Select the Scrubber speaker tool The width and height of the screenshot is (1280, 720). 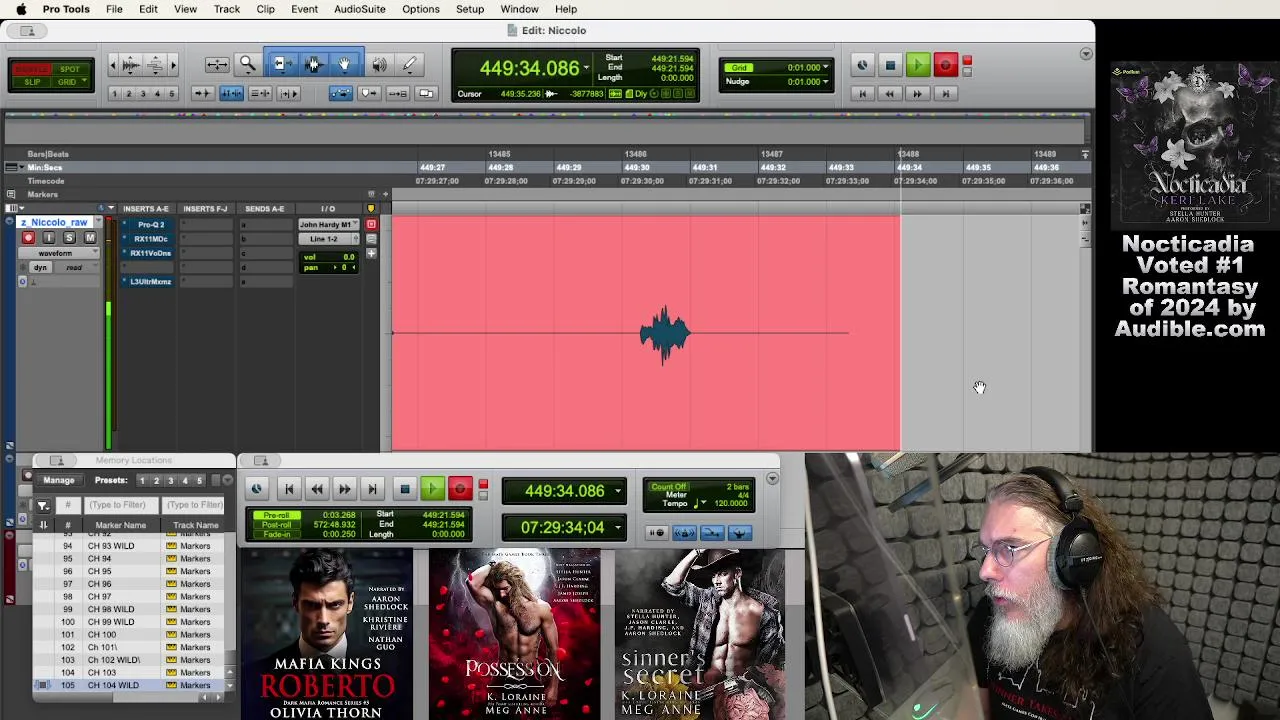(x=379, y=65)
